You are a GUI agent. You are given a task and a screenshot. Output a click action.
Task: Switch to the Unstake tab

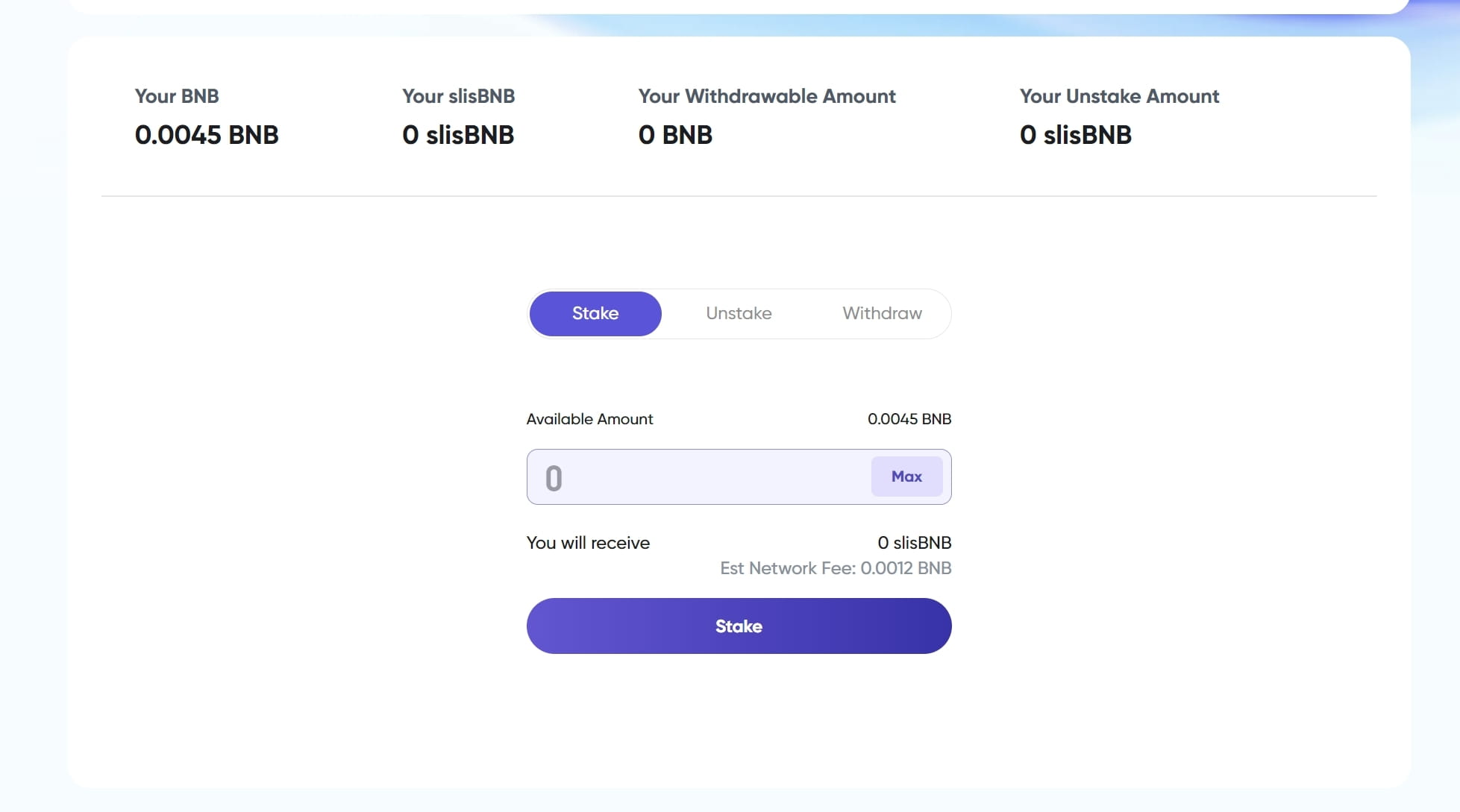pos(739,313)
